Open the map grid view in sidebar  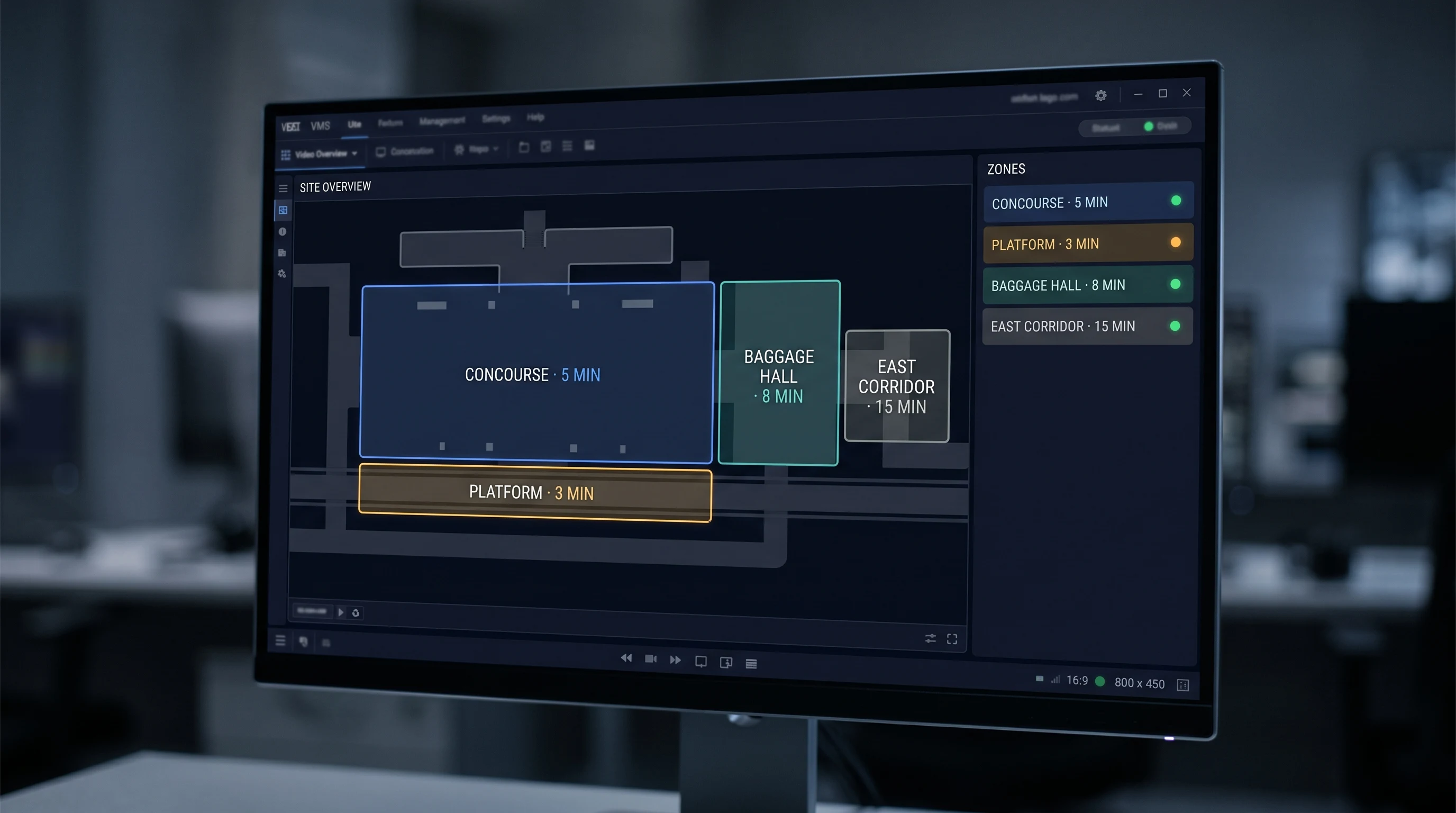tap(283, 210)
